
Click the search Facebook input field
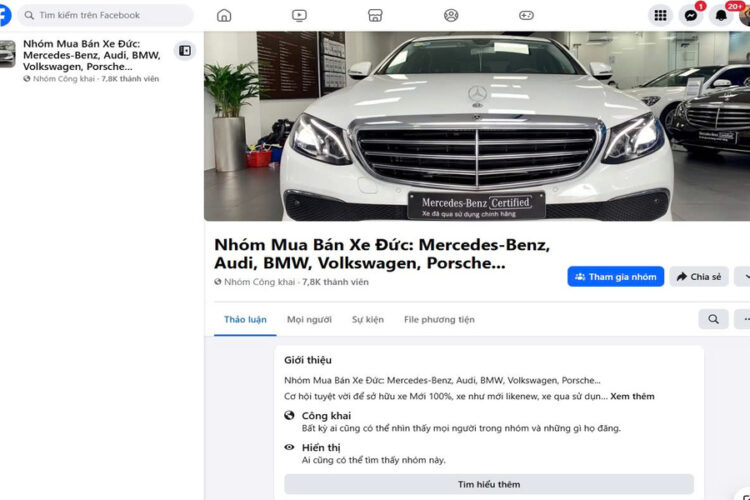coord(106,15)
